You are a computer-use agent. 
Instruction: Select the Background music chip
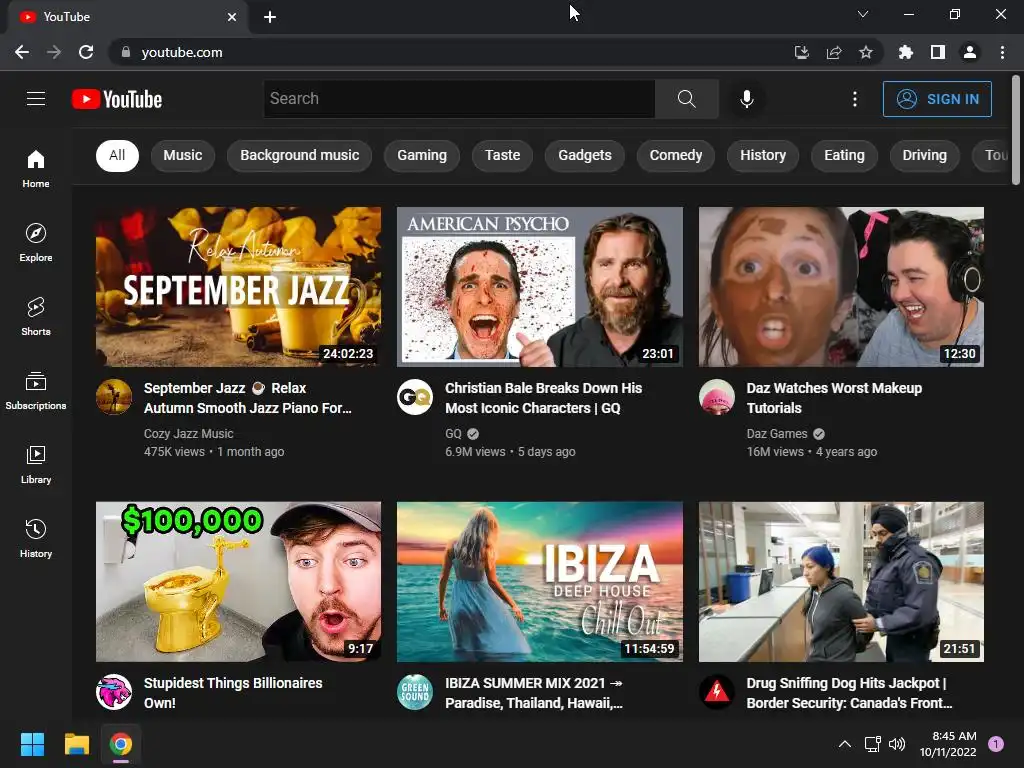click(300, 155)
